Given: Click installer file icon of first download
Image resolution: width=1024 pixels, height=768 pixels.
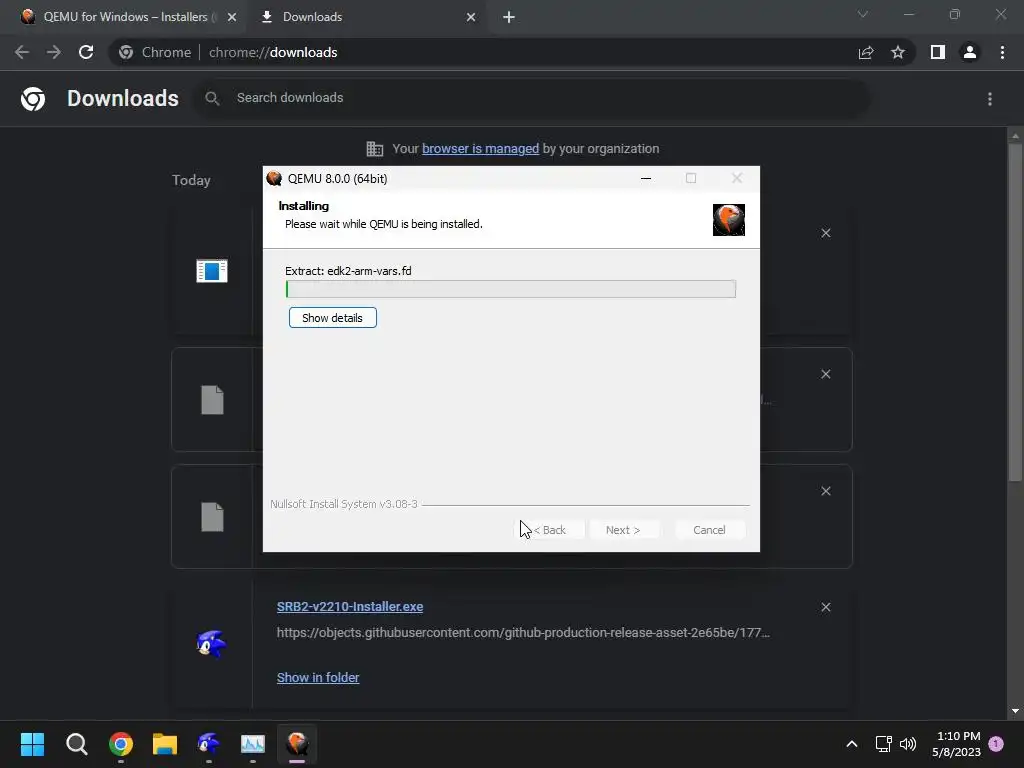Looking at the screenshot, I should click(x=212, y=270).
